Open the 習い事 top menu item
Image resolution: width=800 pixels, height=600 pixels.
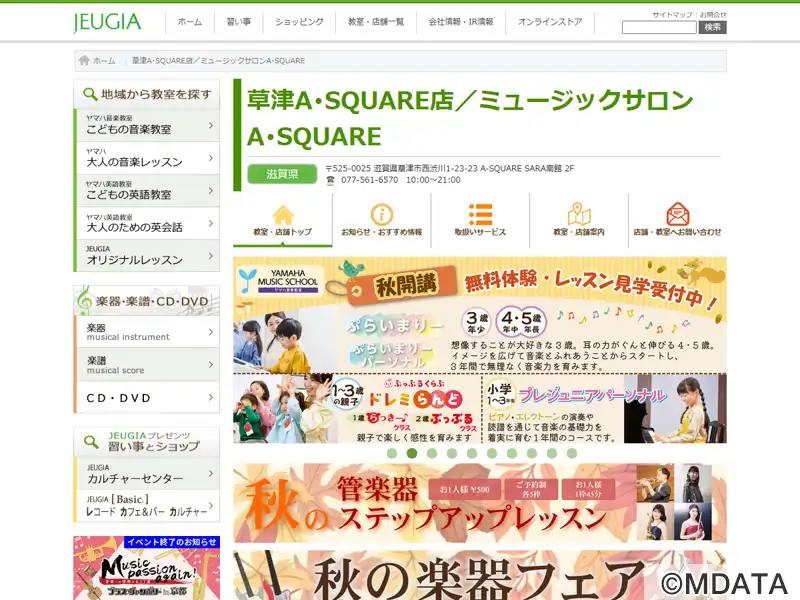pos(238,22)
